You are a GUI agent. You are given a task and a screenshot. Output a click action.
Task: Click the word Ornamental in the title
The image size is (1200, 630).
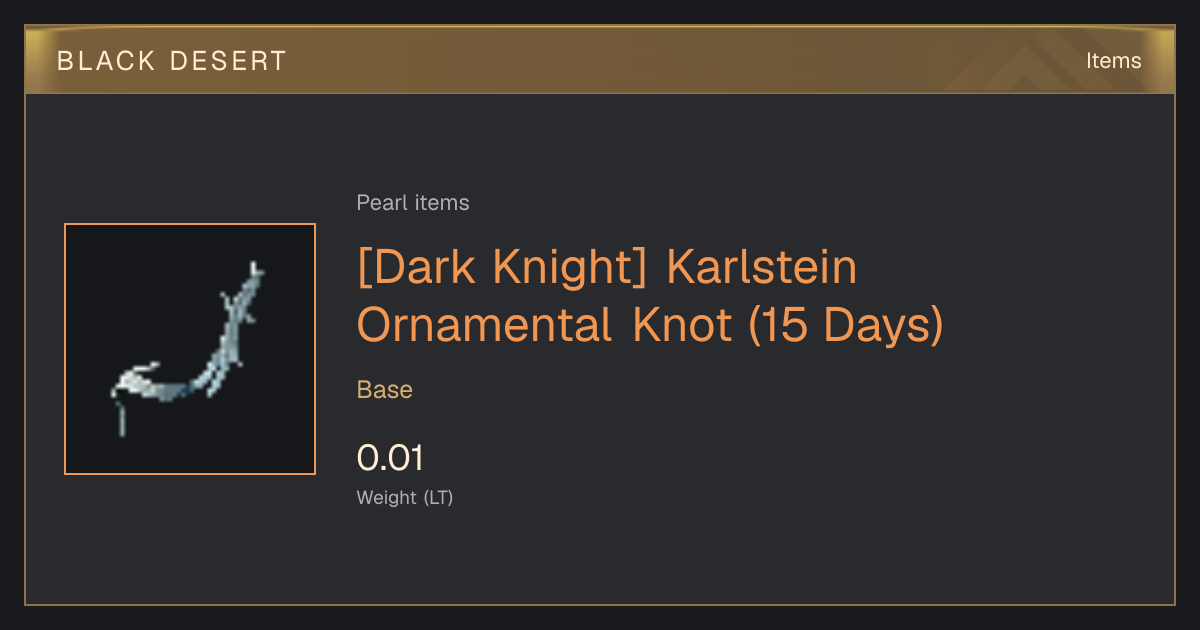click(485, 326)
